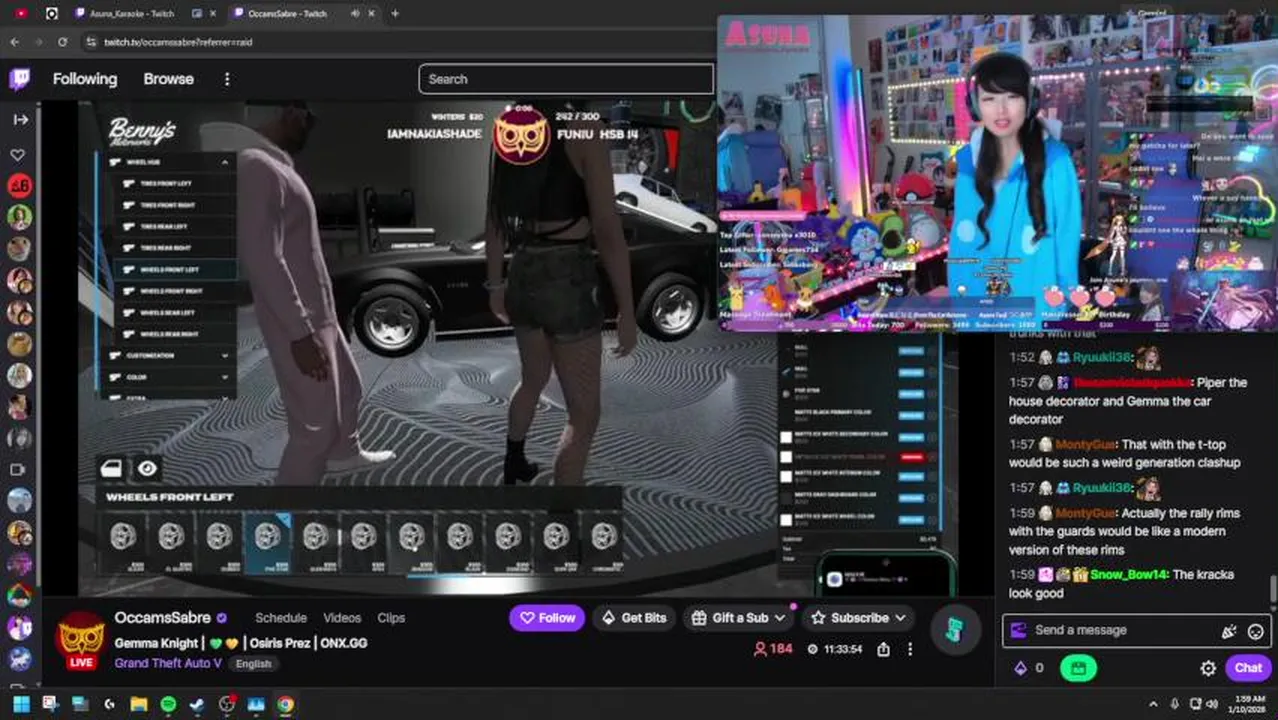This screenshot has height=720, width=1278.
Task: Reload the current page
Action: tap(62, 42)
